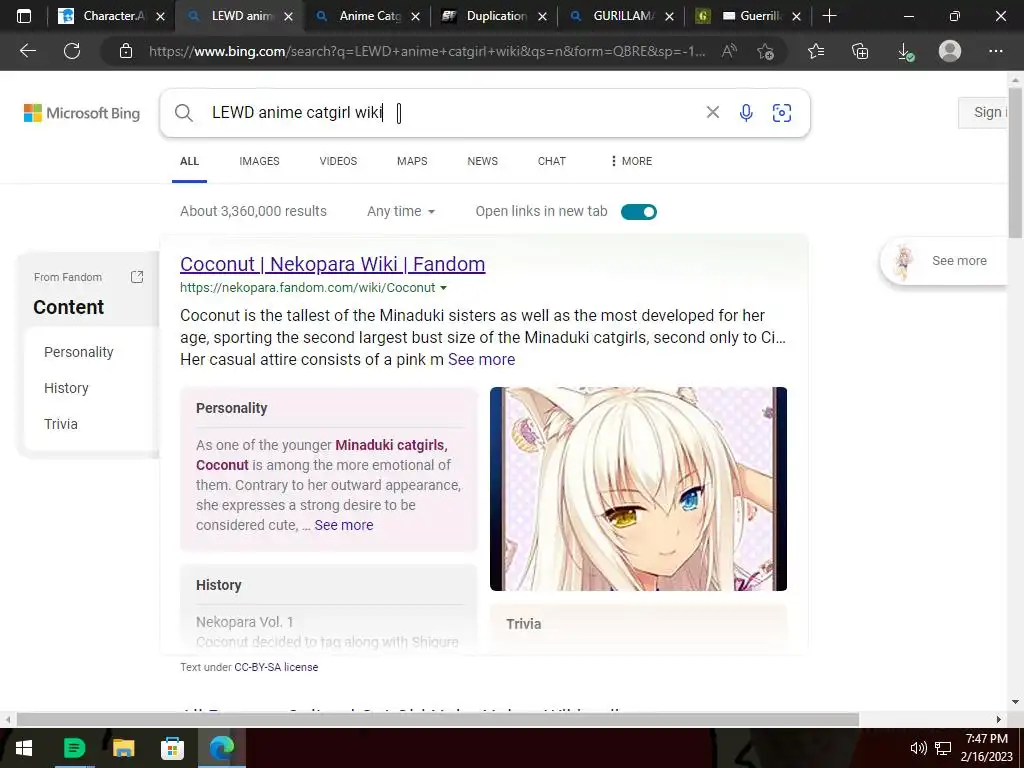1024x768 pixels.
Task: Open the Trivia card heading
Action: [x=524, y=624]
